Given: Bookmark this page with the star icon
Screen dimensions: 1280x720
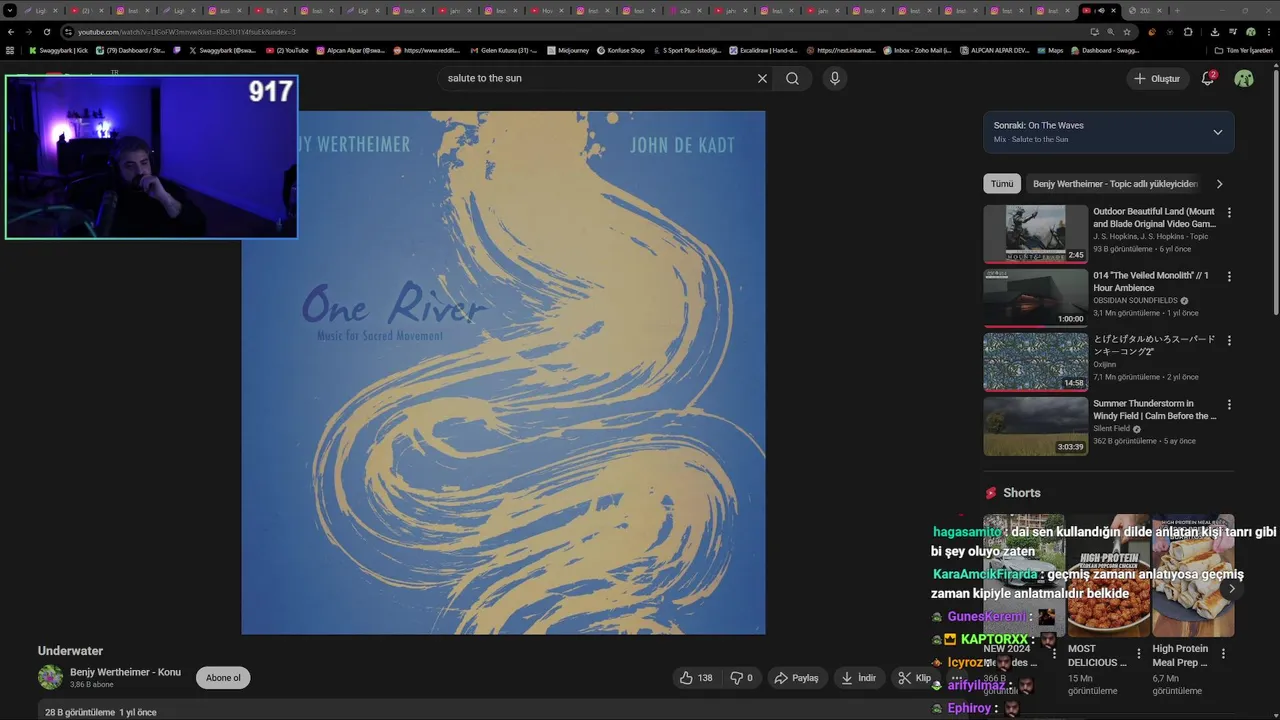Looking at the screenshot, I should [x=1127, y=32].
